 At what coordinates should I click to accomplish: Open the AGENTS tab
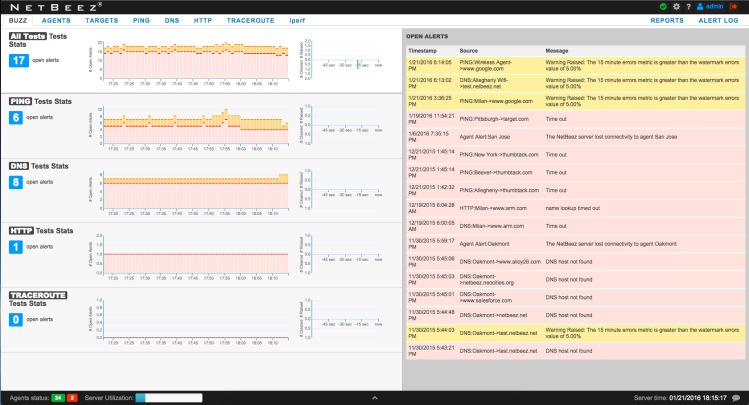tap(56, 21)
